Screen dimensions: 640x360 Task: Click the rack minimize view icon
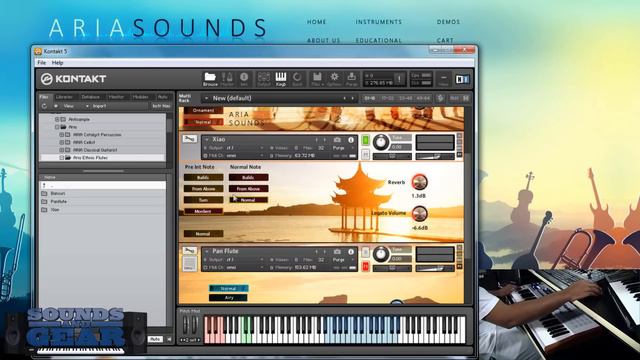466,98
